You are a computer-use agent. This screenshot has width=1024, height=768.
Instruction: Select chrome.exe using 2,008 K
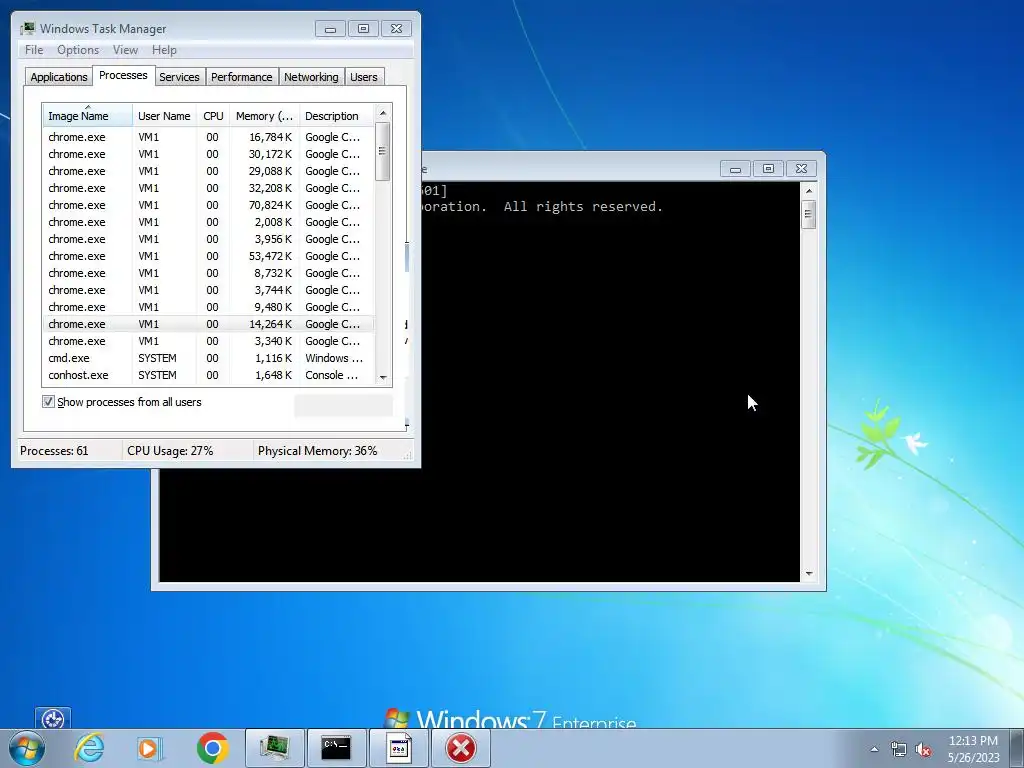(208, 222)
